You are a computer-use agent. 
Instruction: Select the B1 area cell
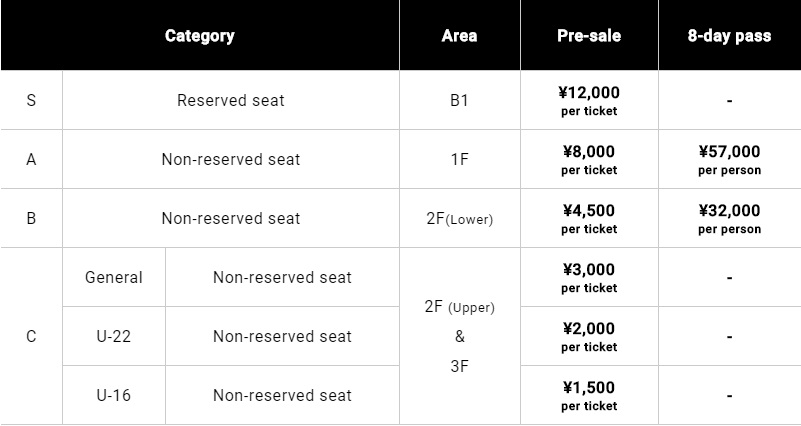[x=459, y=100]
